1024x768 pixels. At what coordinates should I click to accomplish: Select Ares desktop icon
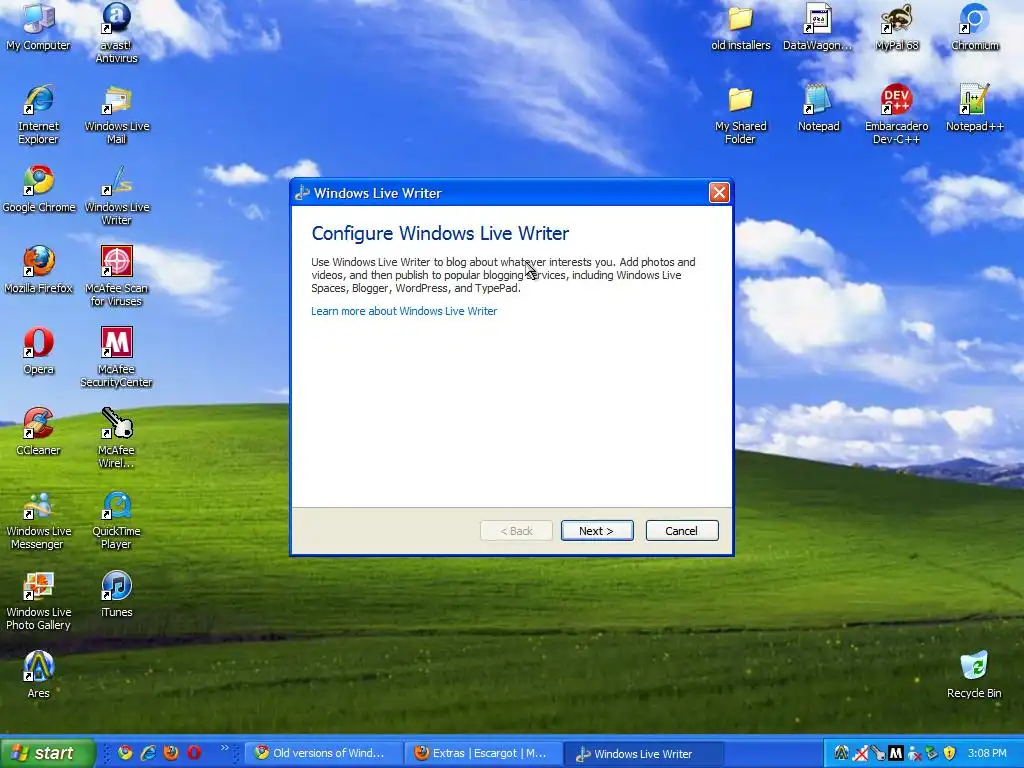pos(39,675)
